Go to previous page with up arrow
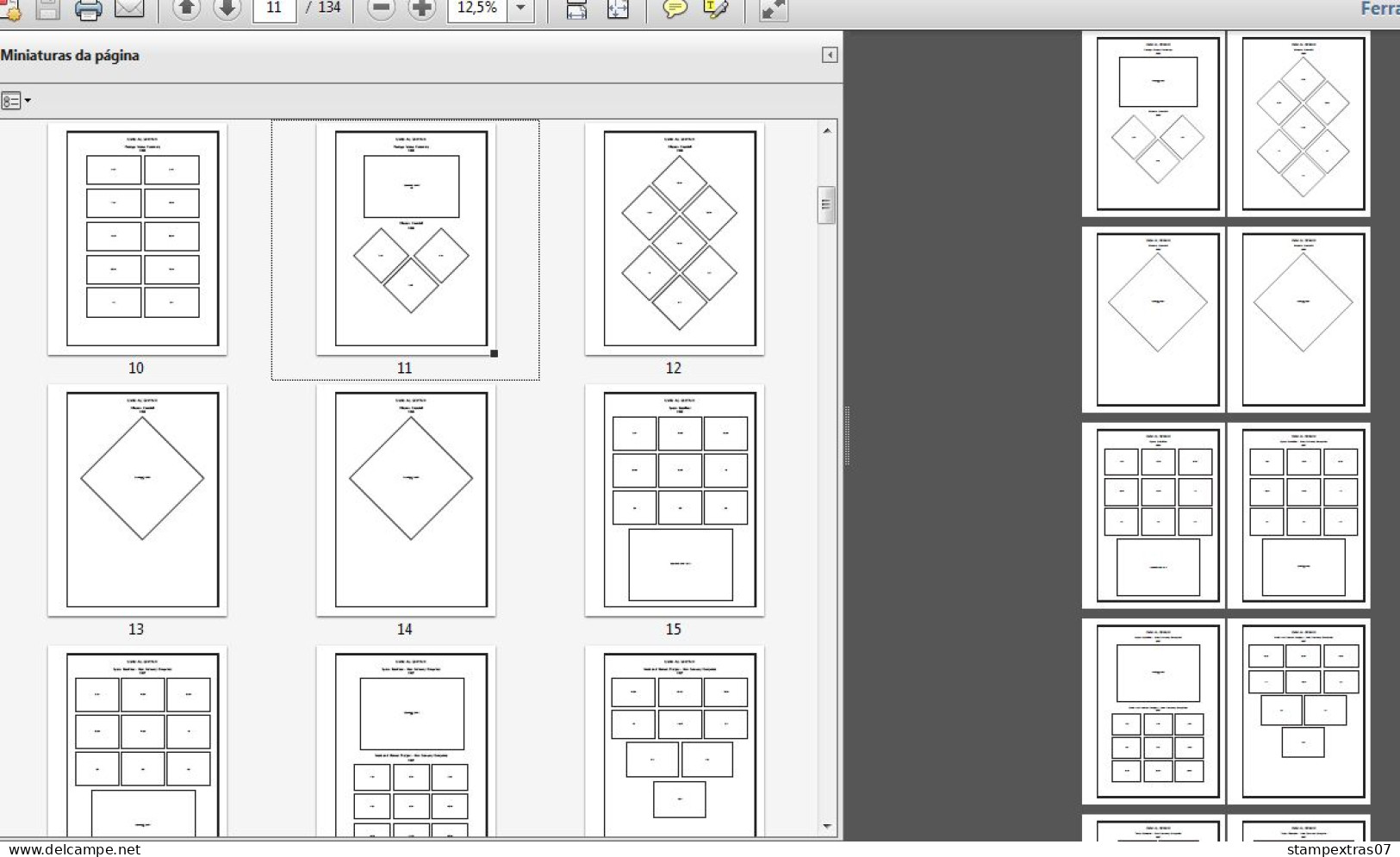This screenshot has height=857, width=1400. click(186, 9)
